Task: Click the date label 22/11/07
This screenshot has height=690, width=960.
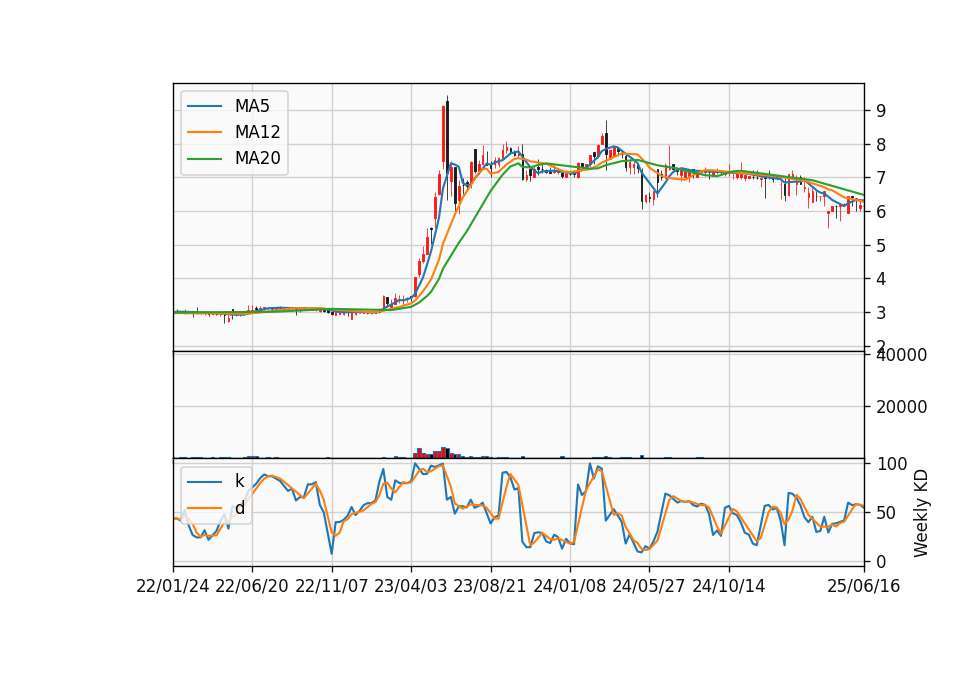Action: [x=332, y=586]
